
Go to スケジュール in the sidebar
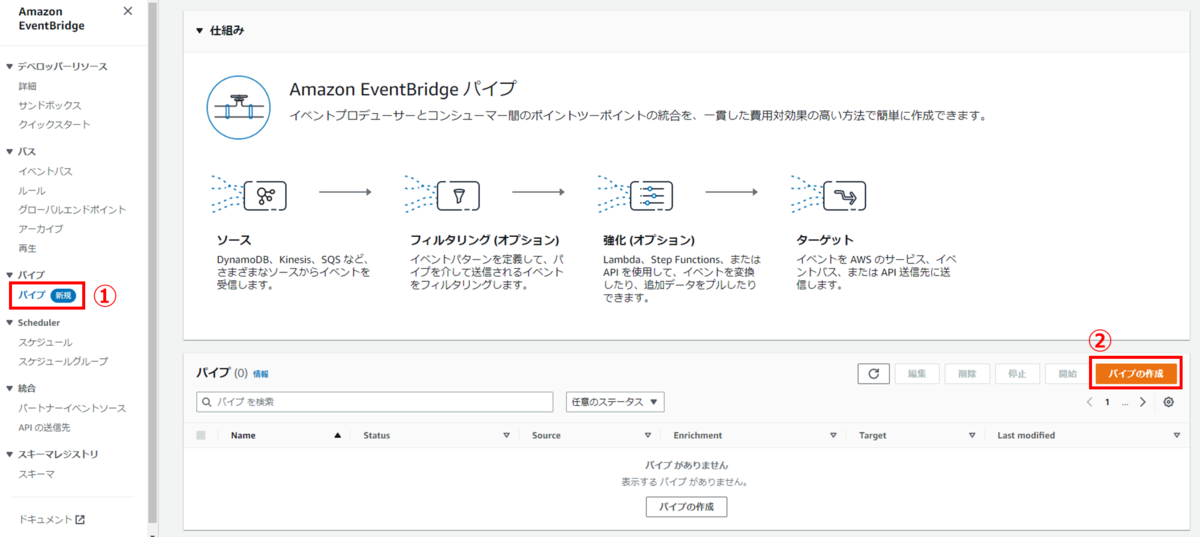pyautogui.click(x=45, y=342)
